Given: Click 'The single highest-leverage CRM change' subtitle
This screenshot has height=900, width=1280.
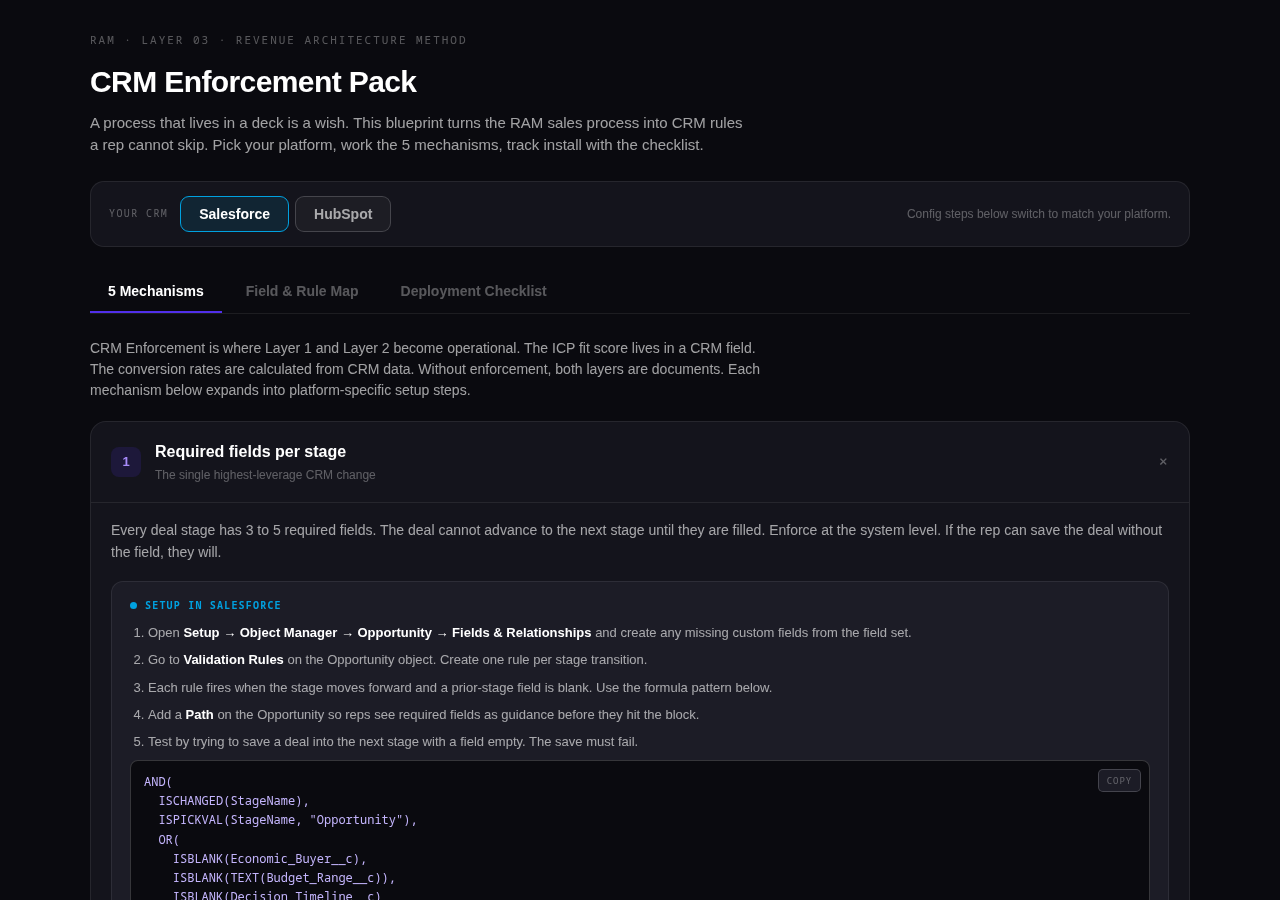Looking at the screenshot, I should [265, 475].
